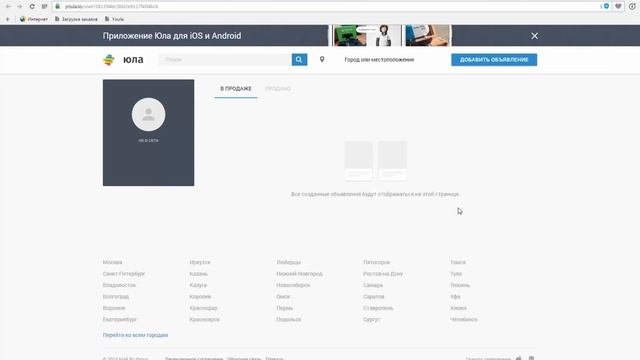The width and height of the screenshot is (640, 360).
Task: Open the Пятигорск city link
Action: pos(376,262)
